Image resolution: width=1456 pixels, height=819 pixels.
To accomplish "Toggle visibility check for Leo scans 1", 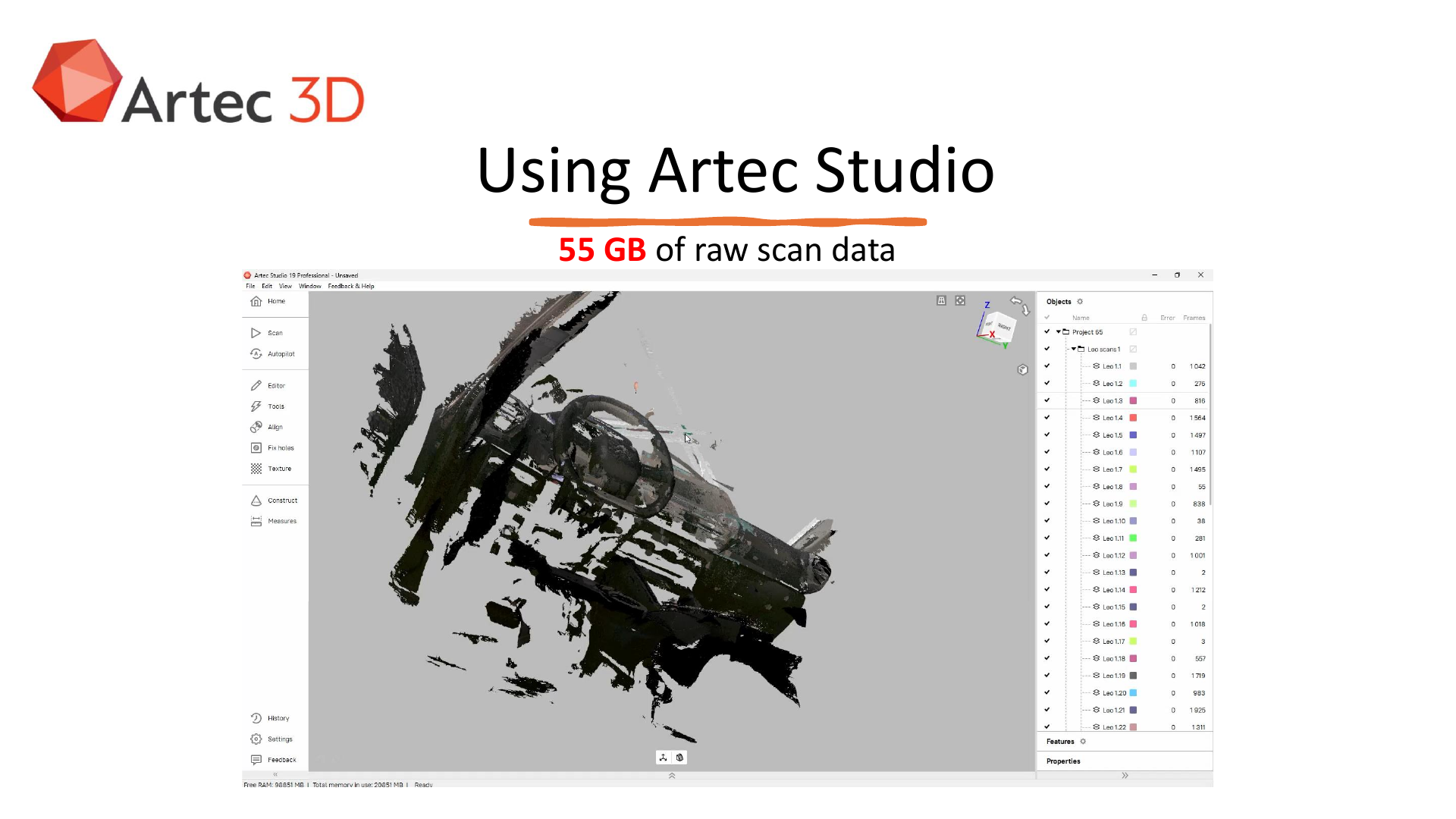I will coord(1047,349).
